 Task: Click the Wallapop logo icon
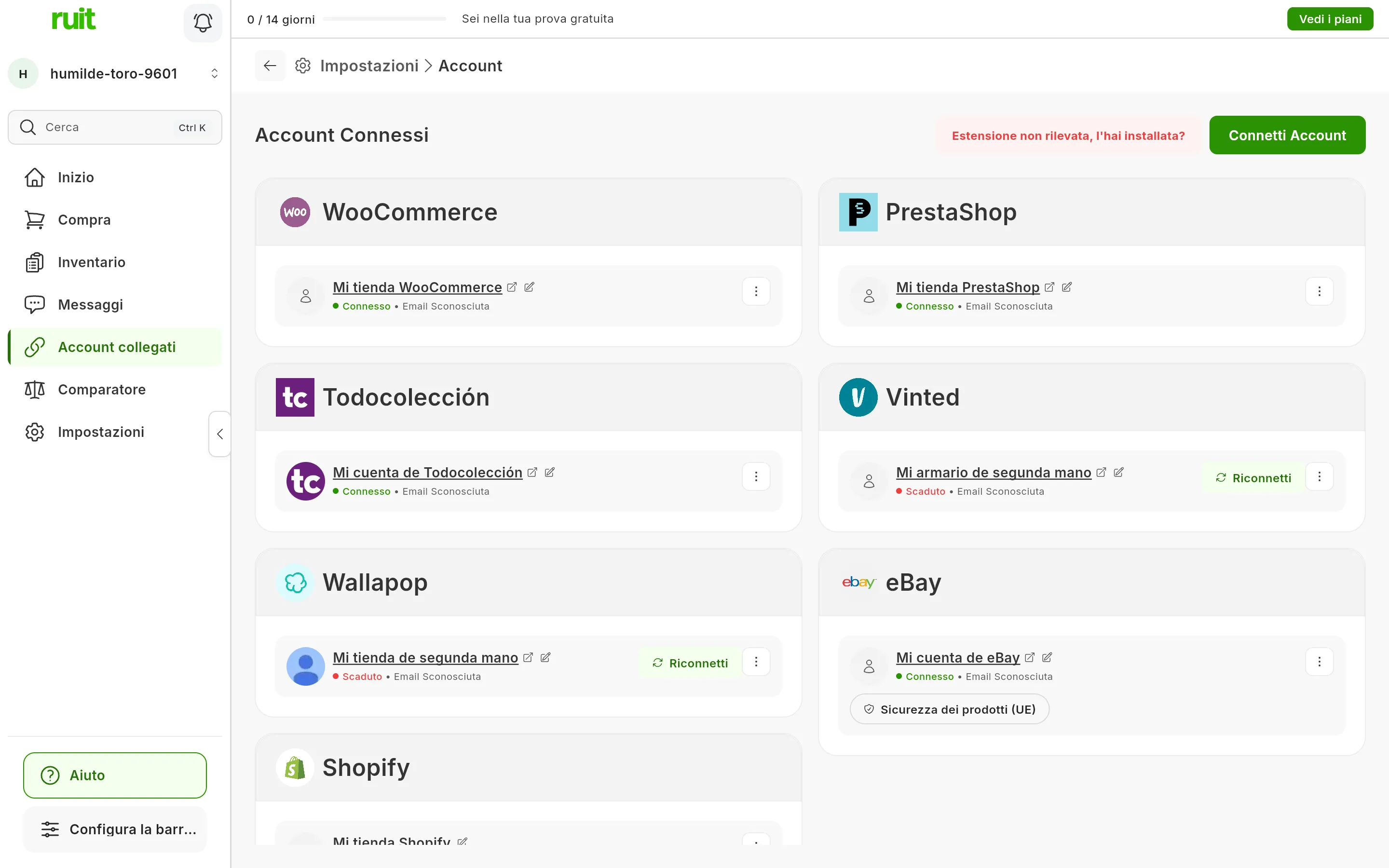pyautogui.click(x=295, y=583)
